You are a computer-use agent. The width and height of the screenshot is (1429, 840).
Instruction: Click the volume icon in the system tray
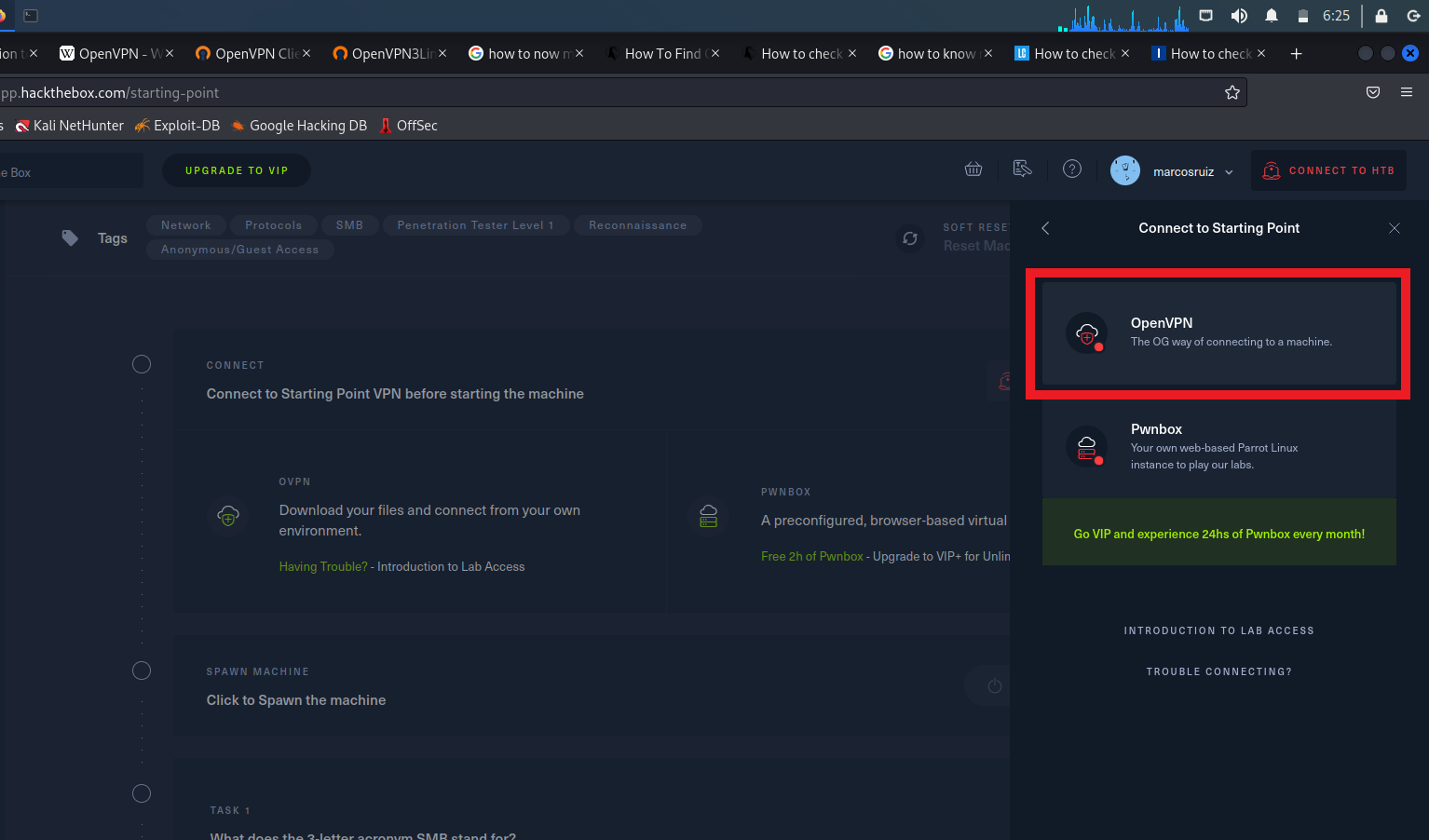[1238, 15]
